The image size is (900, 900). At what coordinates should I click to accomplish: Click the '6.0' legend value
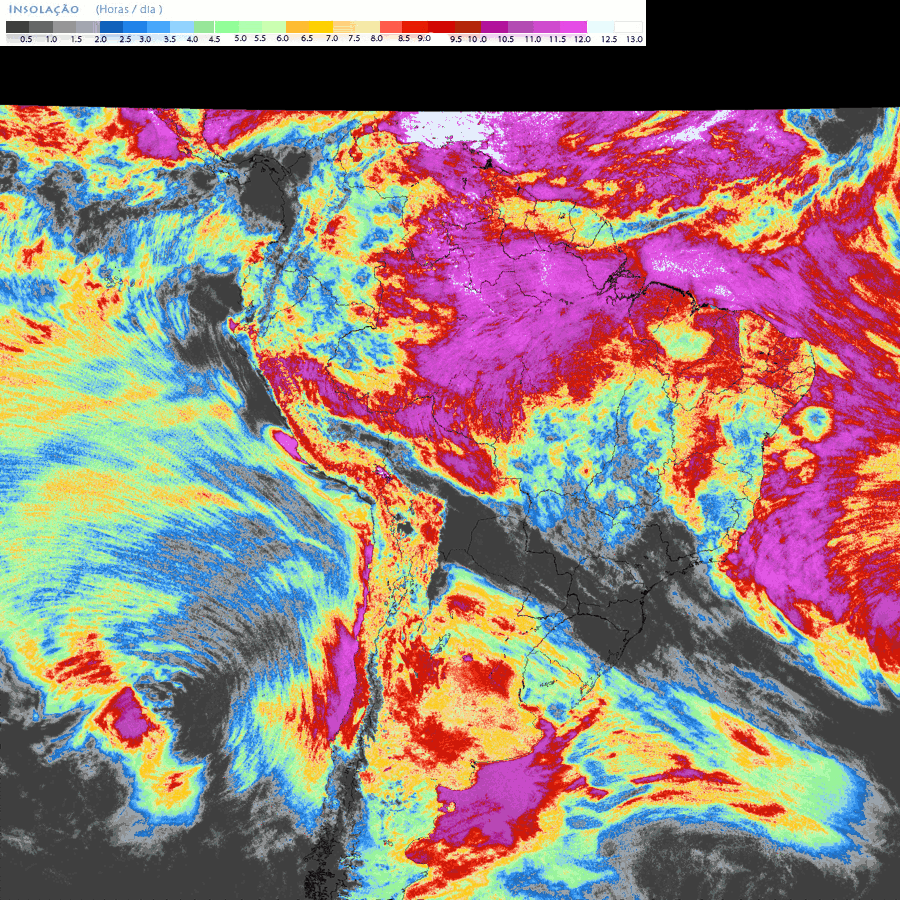(282, 38)
